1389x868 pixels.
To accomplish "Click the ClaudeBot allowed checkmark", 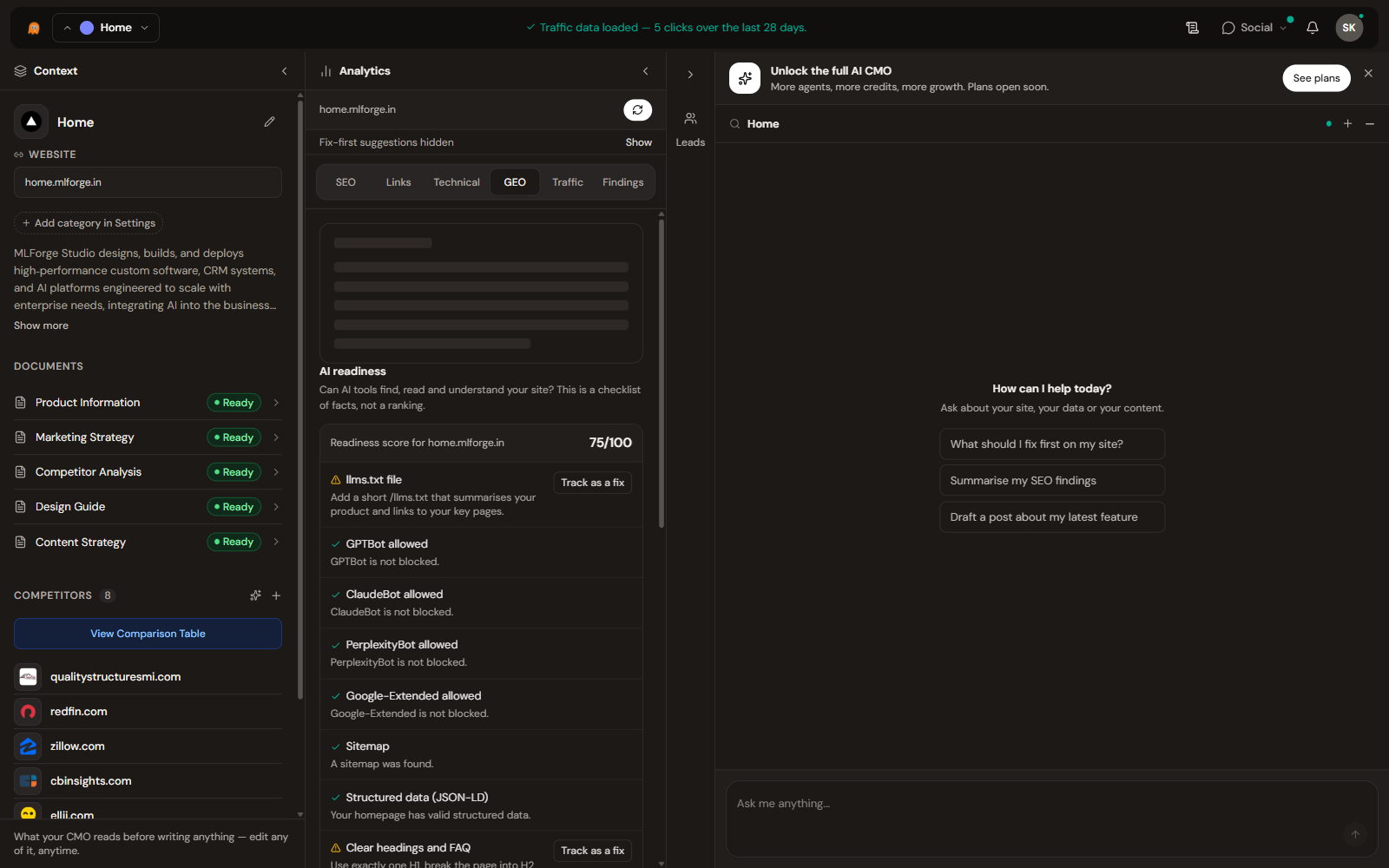I will pyautogui.click(x=336, y=595).
